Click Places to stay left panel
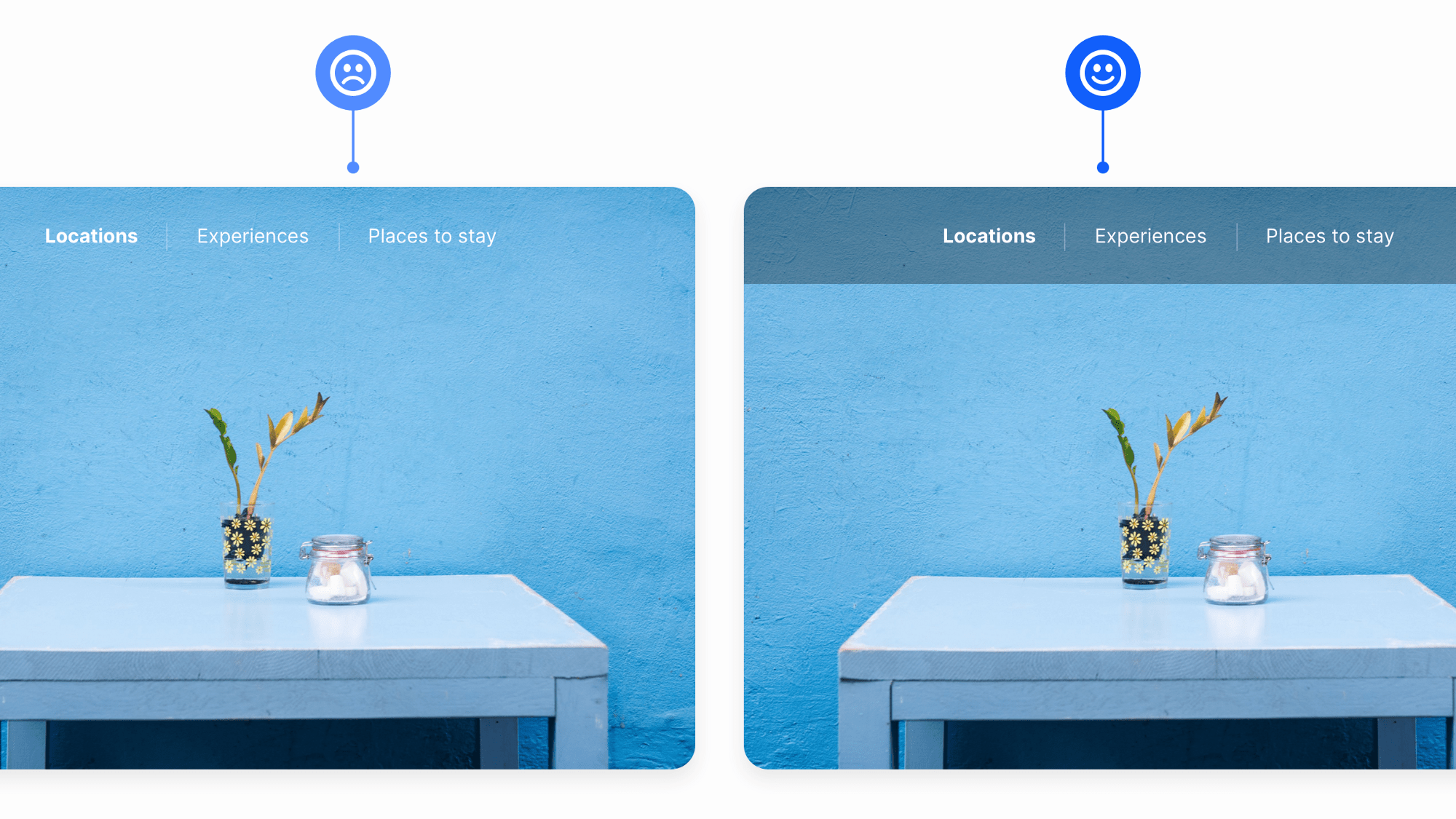The width and height of the screenshot is (1456, 819). point(432,236)
